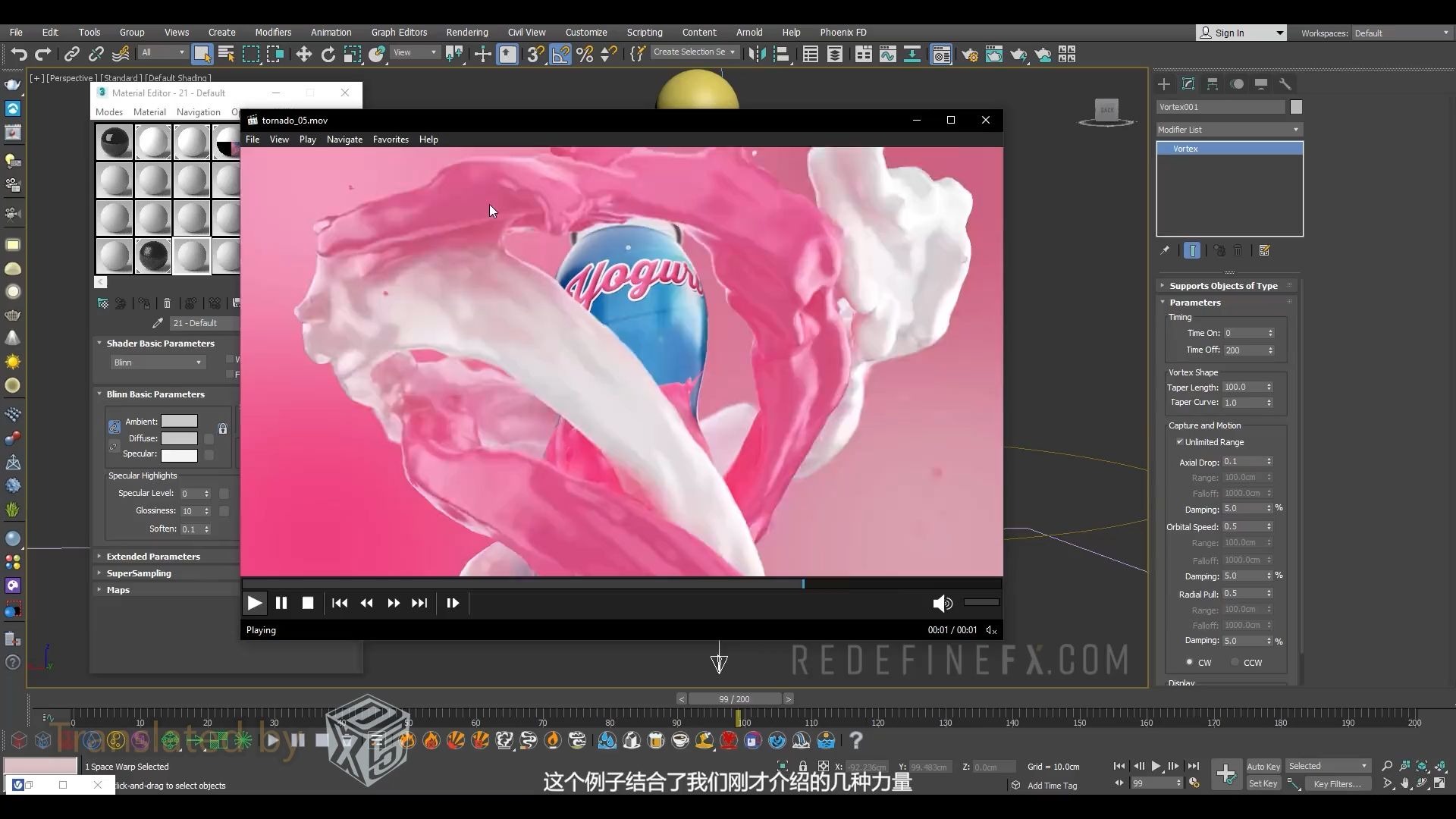Image resolution: width=1456 pixels, height=819 pixels.
Task: Toggle Ambient Diffuse lock icon
Action: coord(223,429)
